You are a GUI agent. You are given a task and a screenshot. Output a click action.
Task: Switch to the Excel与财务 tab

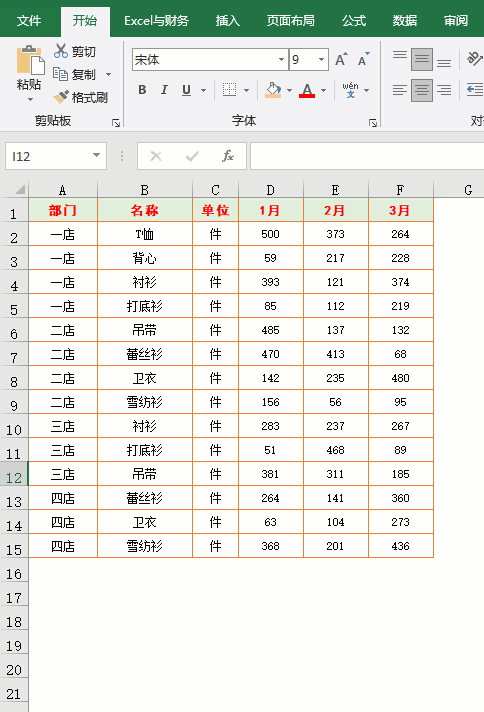(156, 20)
